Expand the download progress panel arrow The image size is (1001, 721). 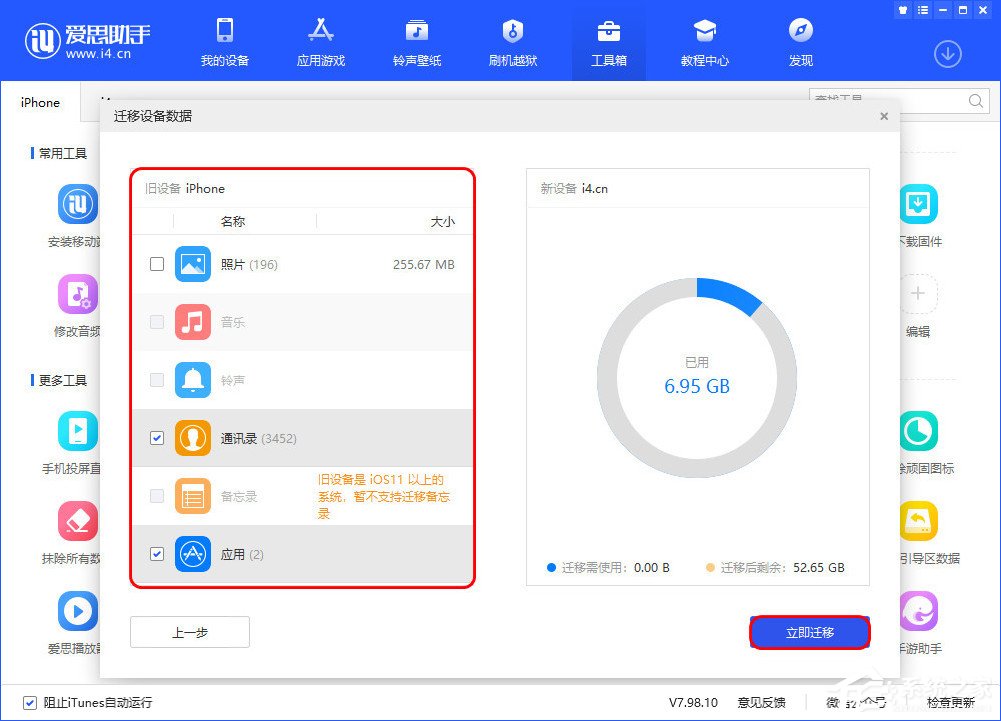(x=947, y=54)
